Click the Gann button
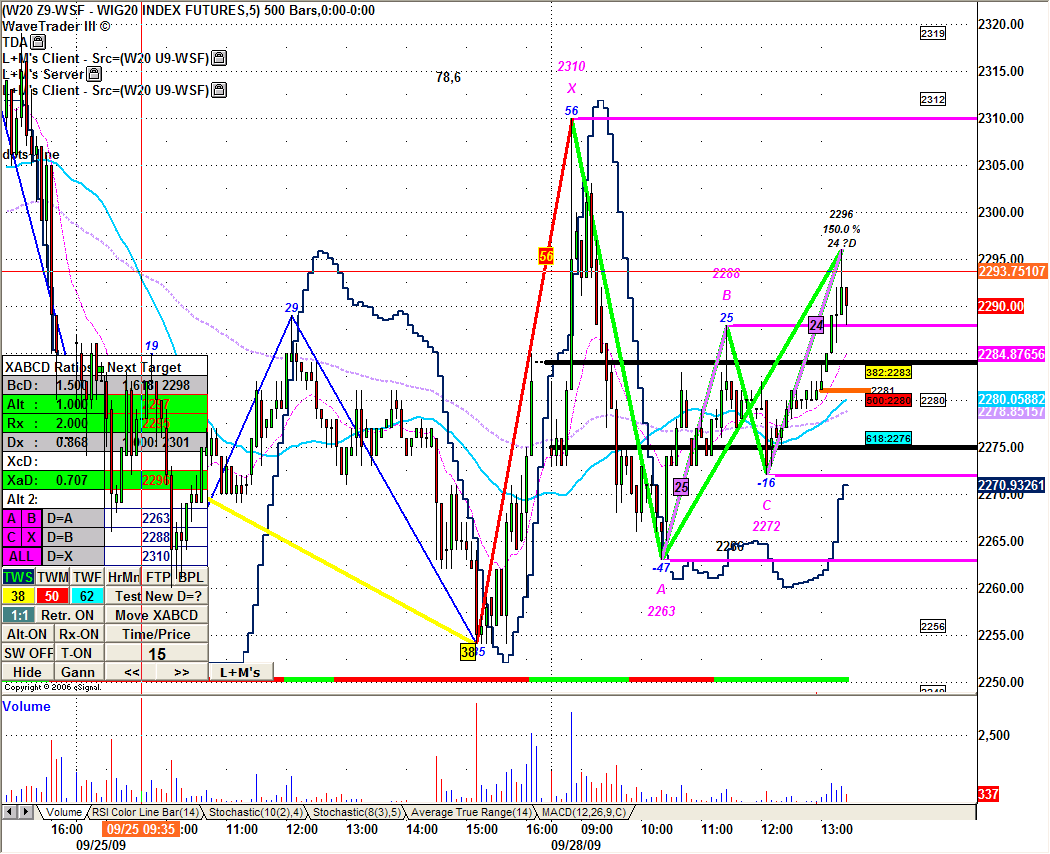 [x=78, y=672]
